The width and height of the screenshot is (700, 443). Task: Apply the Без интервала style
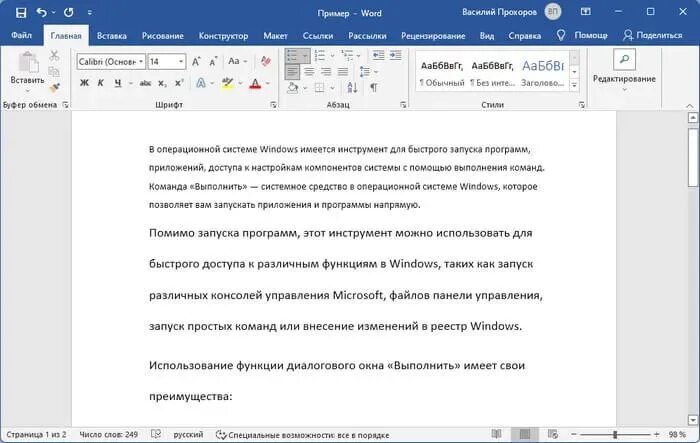pos(492,73)
